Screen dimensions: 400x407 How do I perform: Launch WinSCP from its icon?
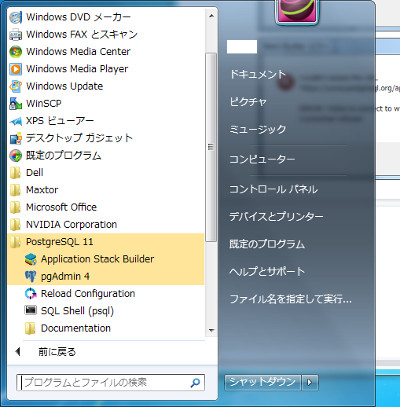coord(15,104)
